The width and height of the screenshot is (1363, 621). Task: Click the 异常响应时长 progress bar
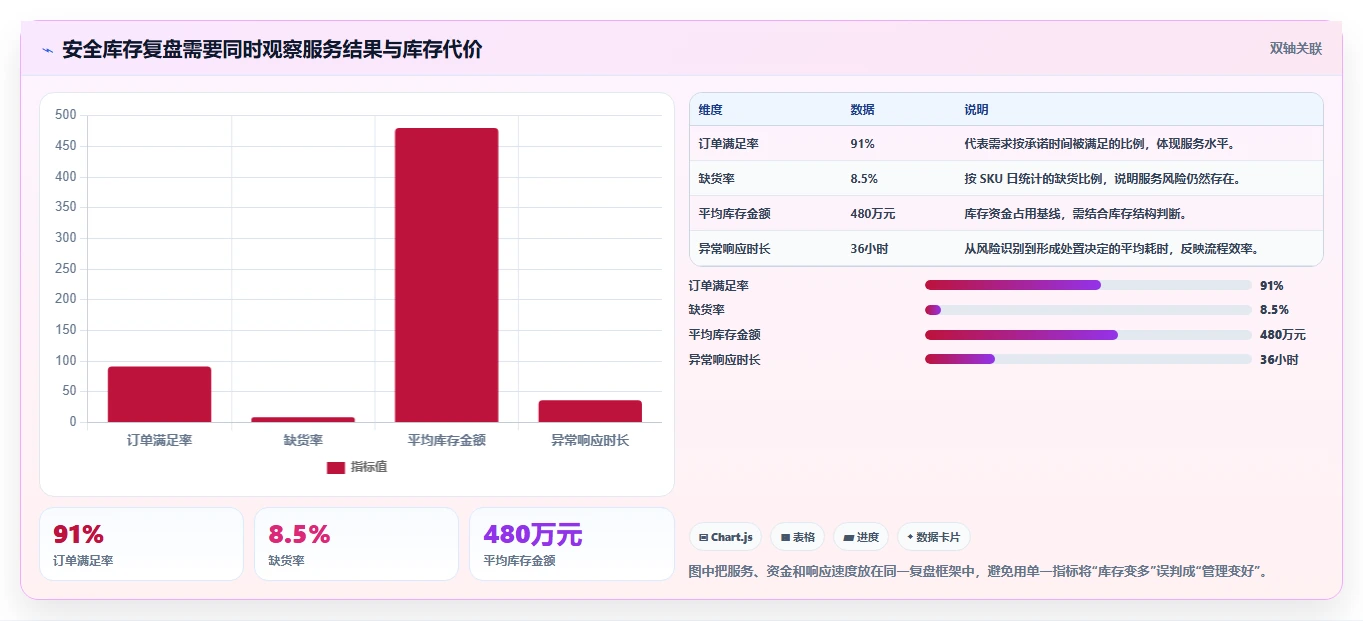point(1088,359)
